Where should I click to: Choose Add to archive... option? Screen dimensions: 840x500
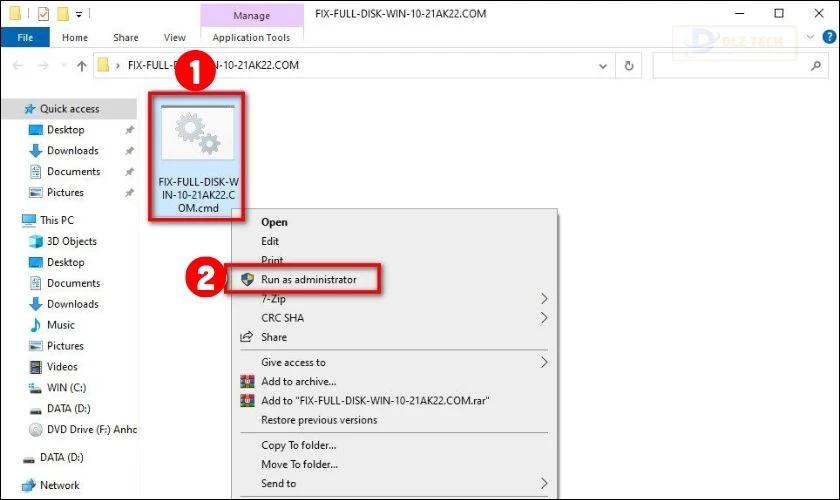click(298, 382)
